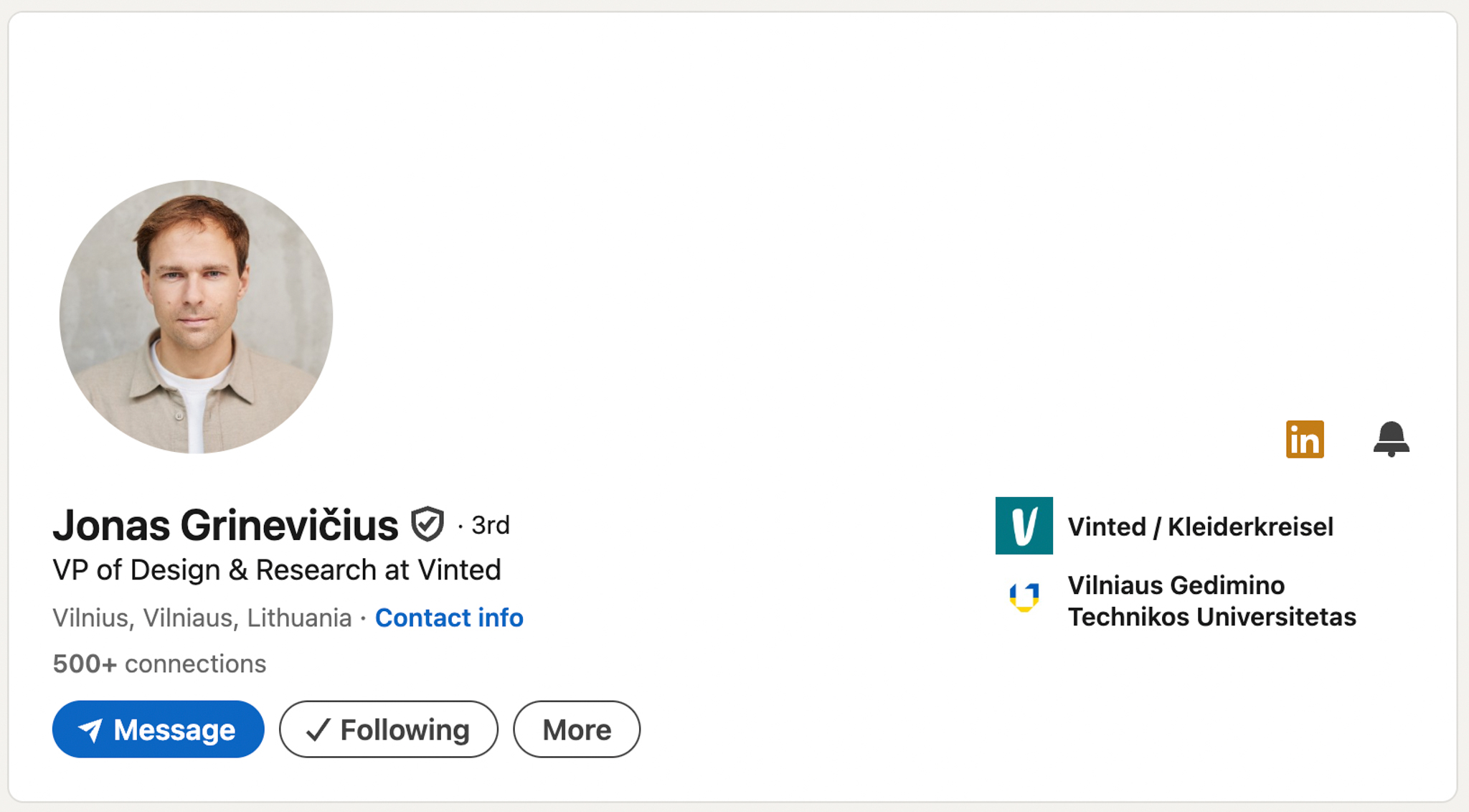Click the teal Vinted company logo
The height and width of the screenshot is (812, 1469).
[x=1024, y=526]
